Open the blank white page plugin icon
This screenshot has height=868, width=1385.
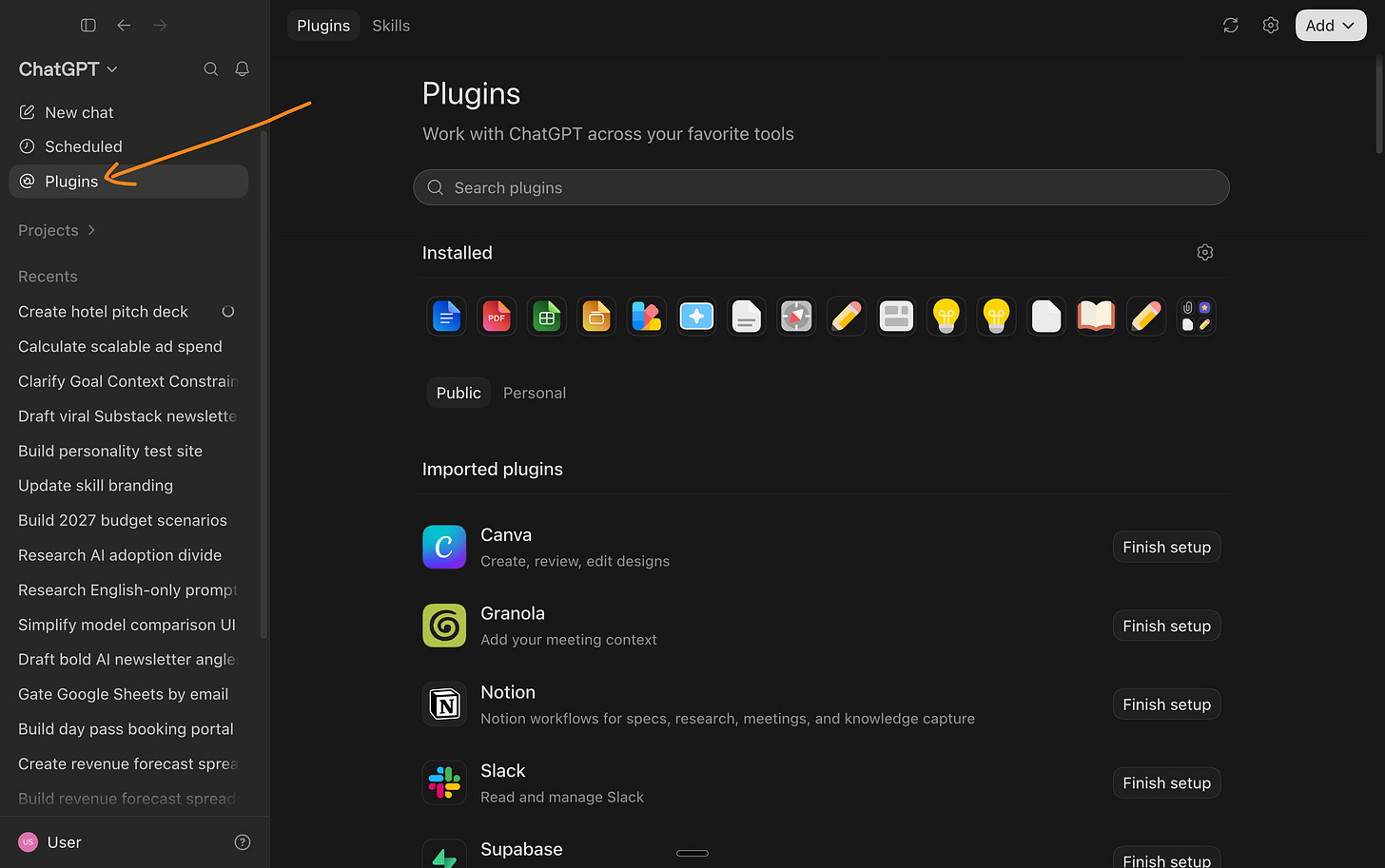click(x=1046, y=316)
